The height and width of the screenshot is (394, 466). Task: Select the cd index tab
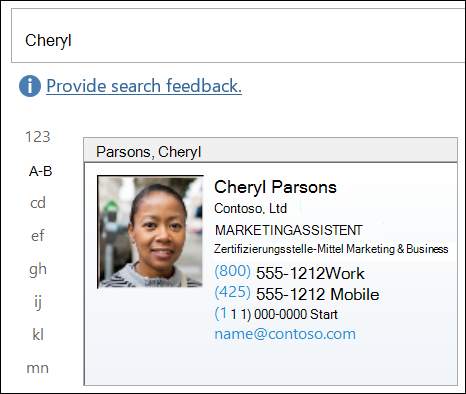(x=38, y=203)
